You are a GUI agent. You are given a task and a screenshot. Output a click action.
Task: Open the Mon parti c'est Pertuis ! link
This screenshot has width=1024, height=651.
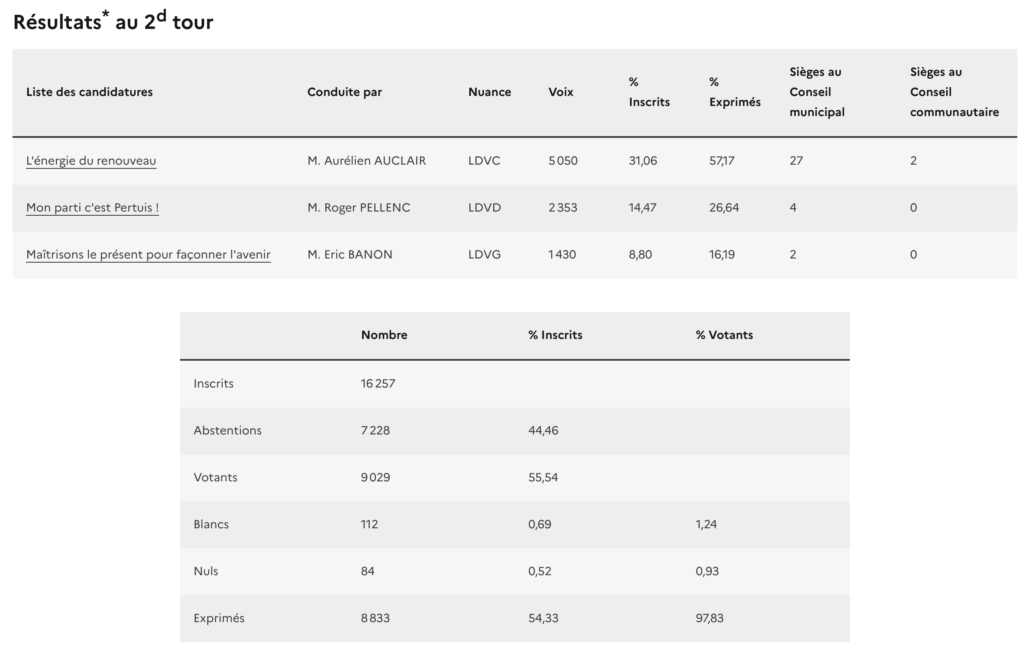[x=93, y=208]
